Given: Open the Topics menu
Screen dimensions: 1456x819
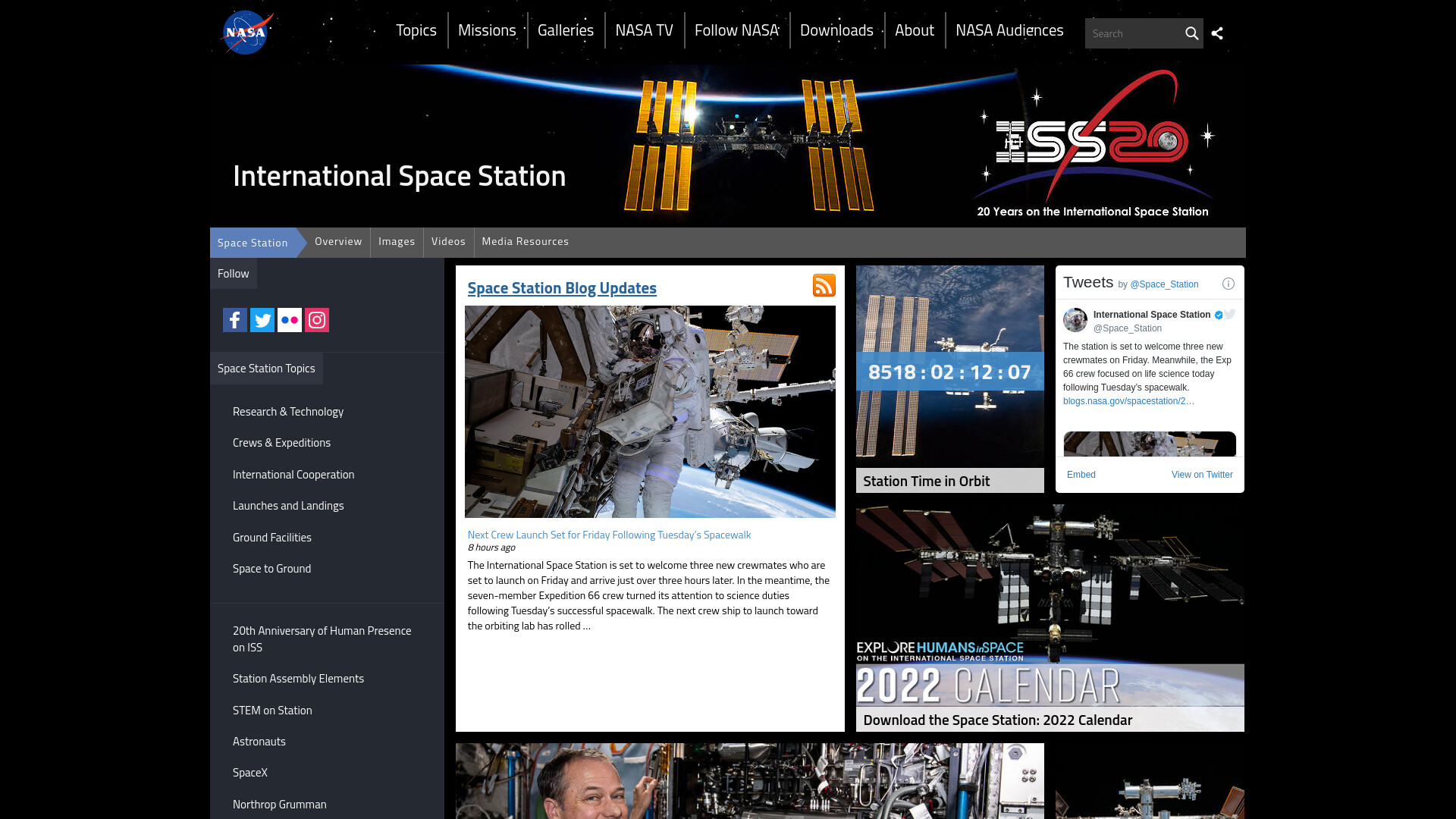Looking at the screenshot, I should tap(416, 30).
